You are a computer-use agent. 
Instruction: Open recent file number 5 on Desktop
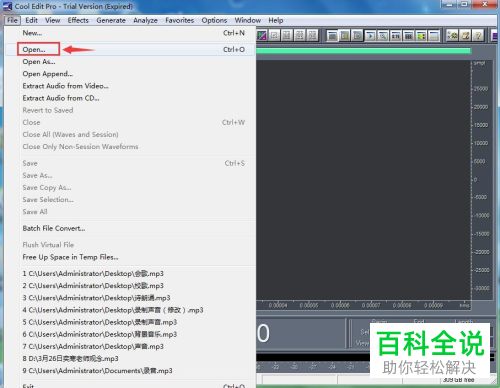[x=130, y=322]
